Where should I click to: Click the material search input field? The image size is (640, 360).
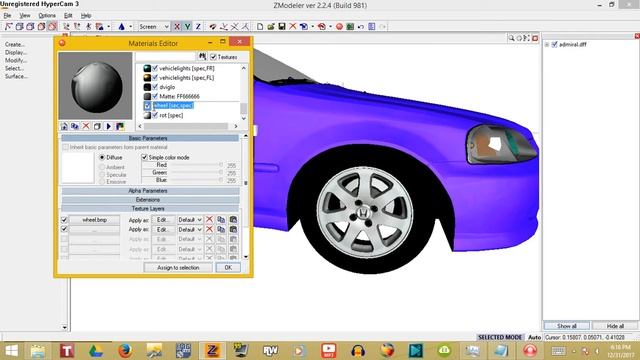[x=165, y=56]
